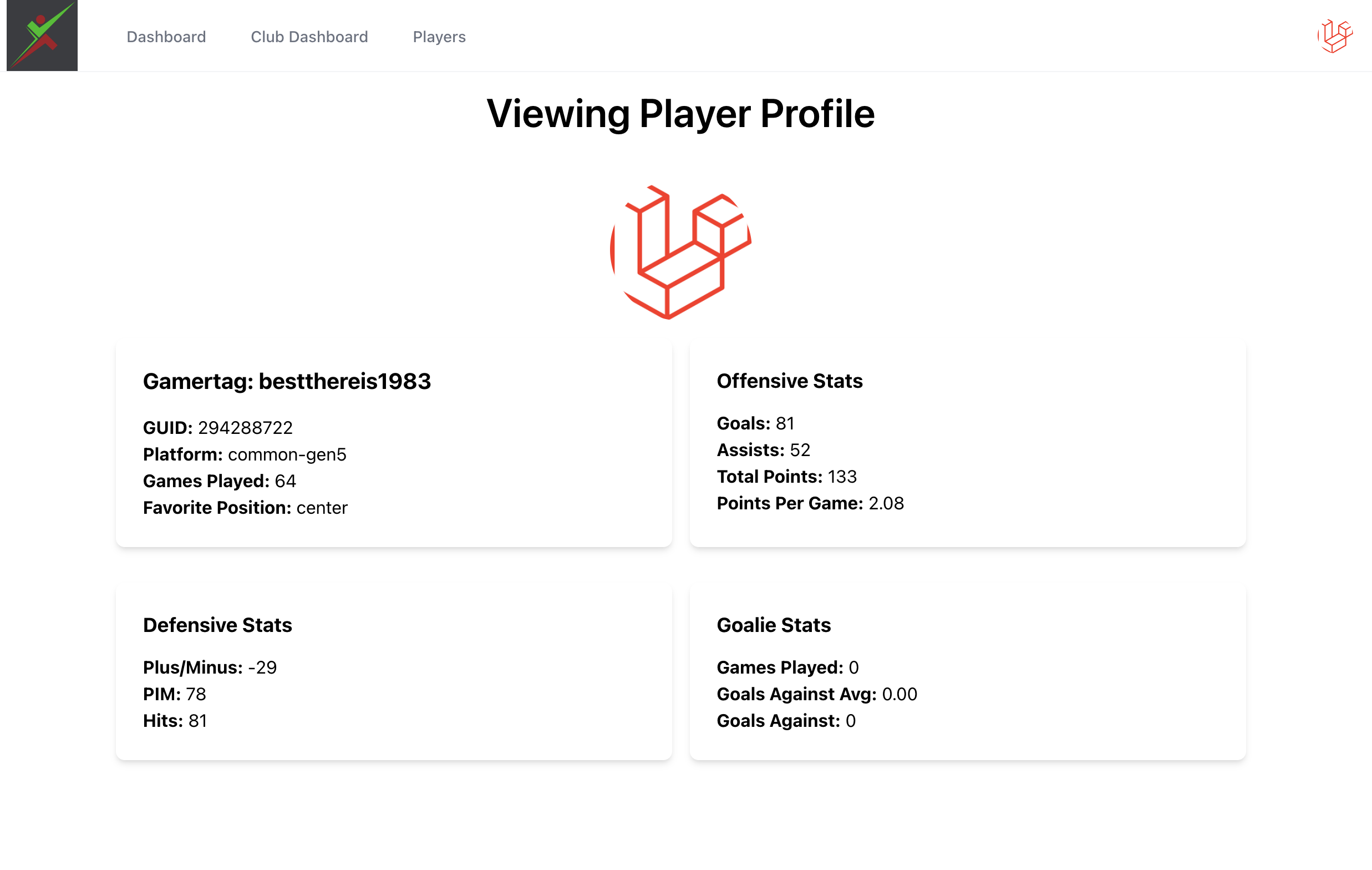Select the Gamertag besthereis1983 heading
This screenshot has width=1372, height=870.
(287, 381)
